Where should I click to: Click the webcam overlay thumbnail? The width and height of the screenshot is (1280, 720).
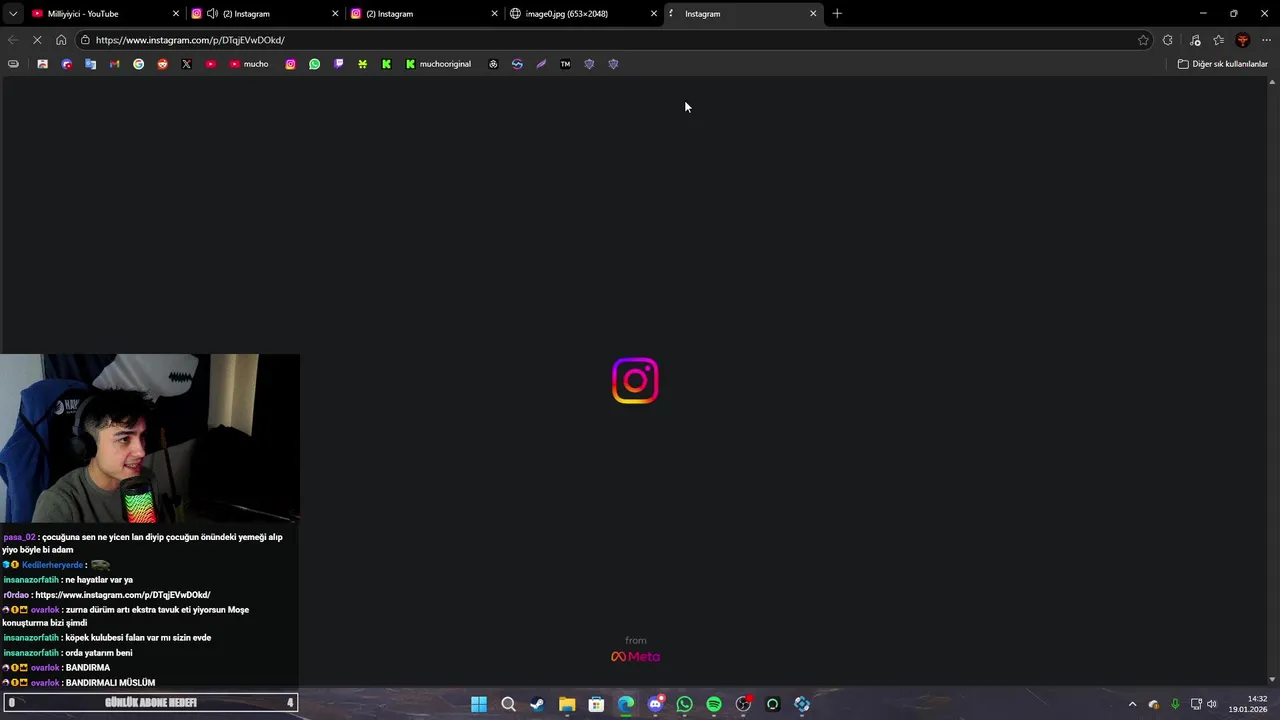(150, 438)
